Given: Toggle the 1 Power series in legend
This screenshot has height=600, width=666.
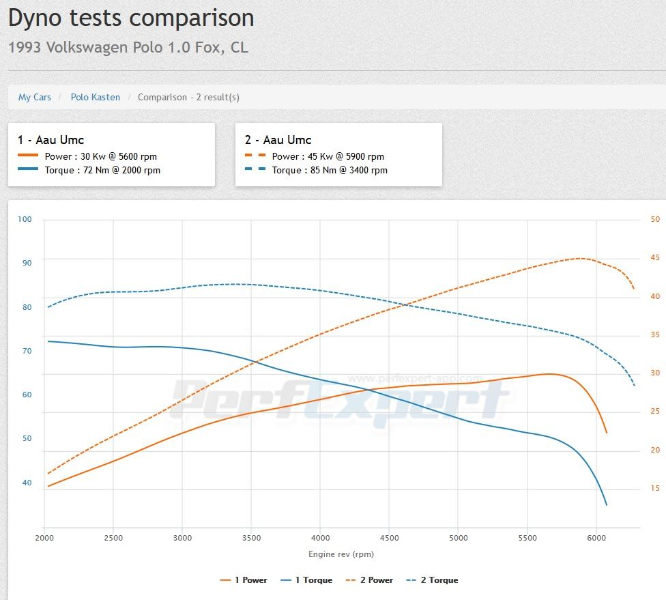Looking at the screenshot, I should pyautogui.click(x=244, y=580).
